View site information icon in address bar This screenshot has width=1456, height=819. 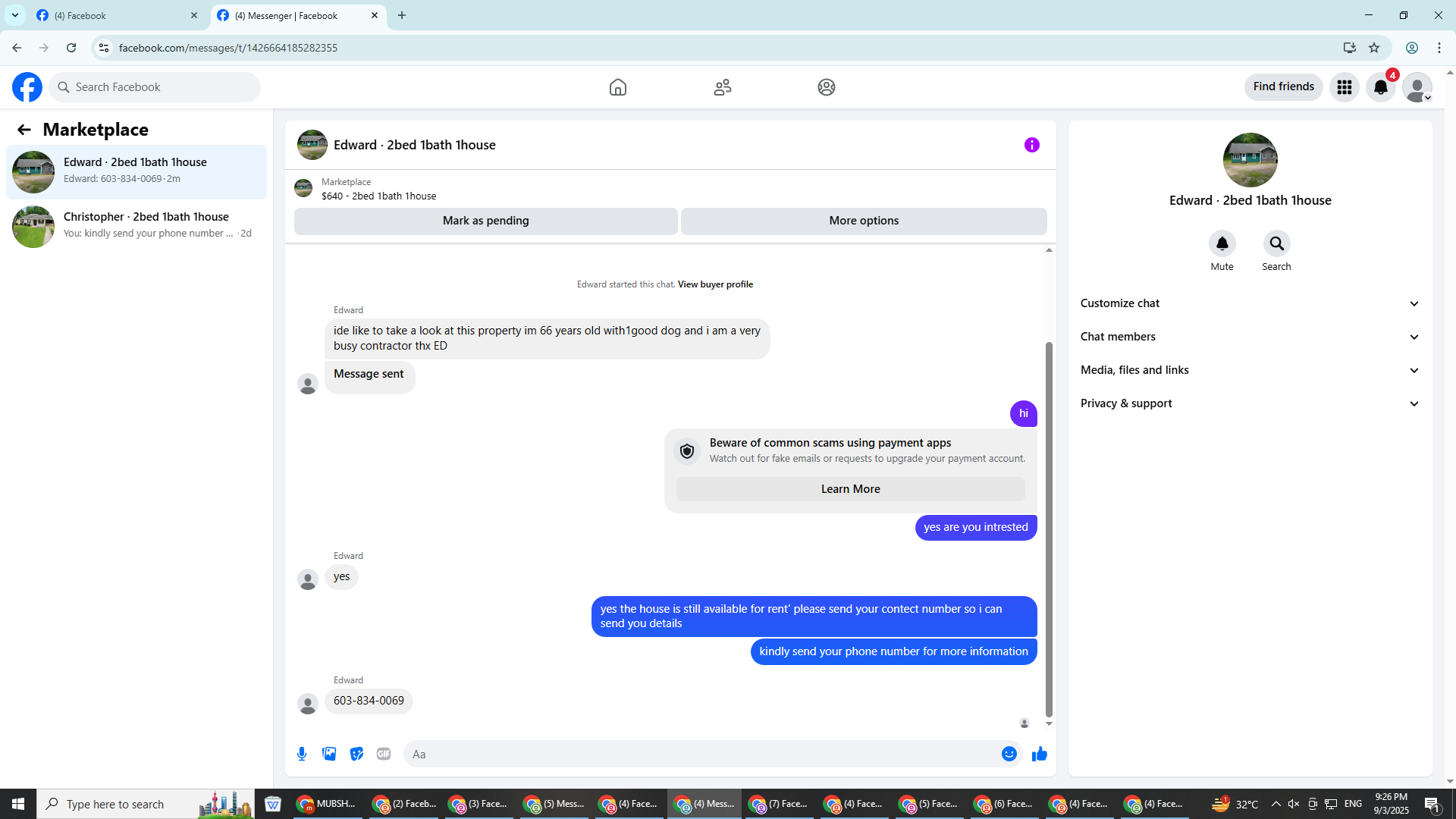pos(104,48)
